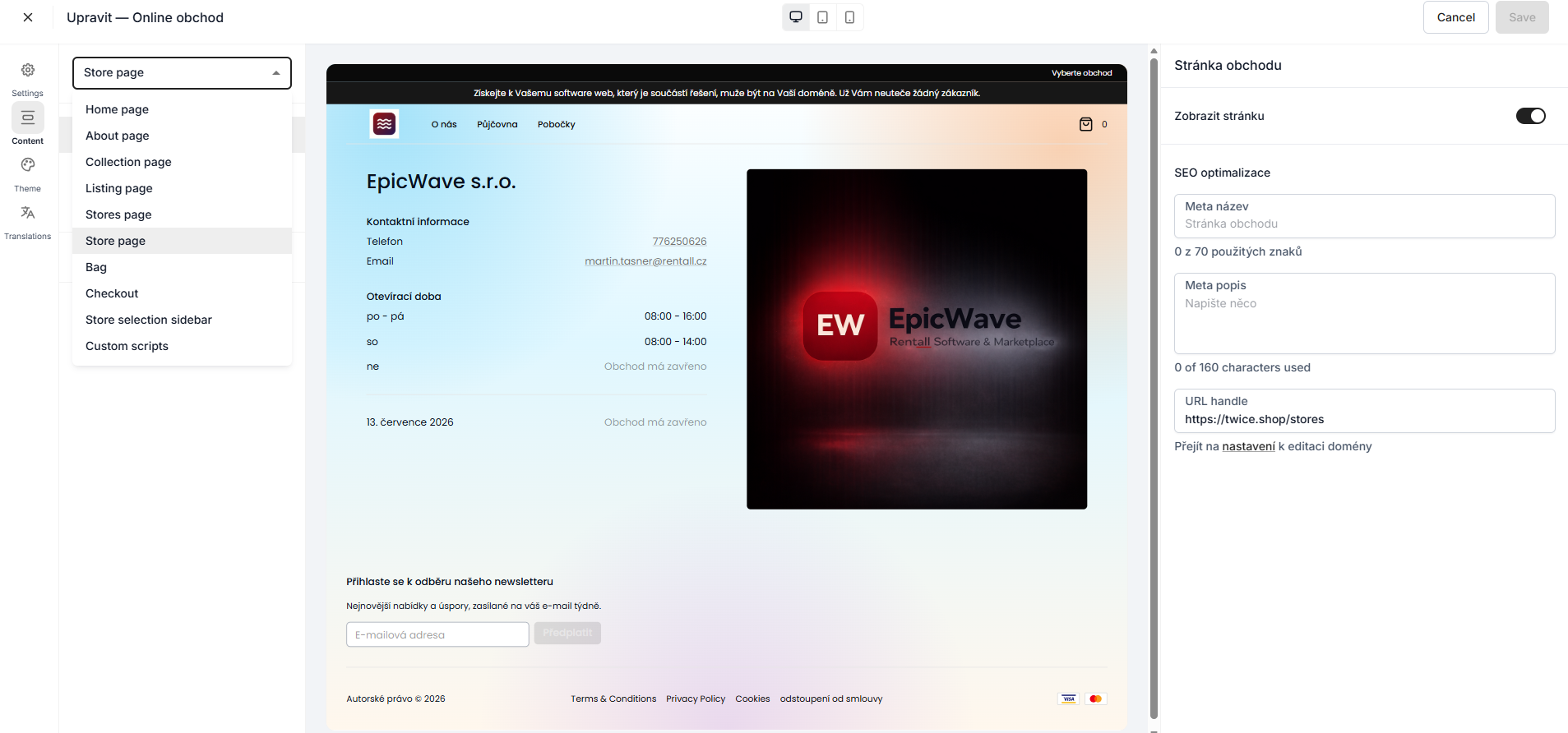Click the EpicWave store image
The width and height of the screenshot is (1568, 733).
(917, 339)
